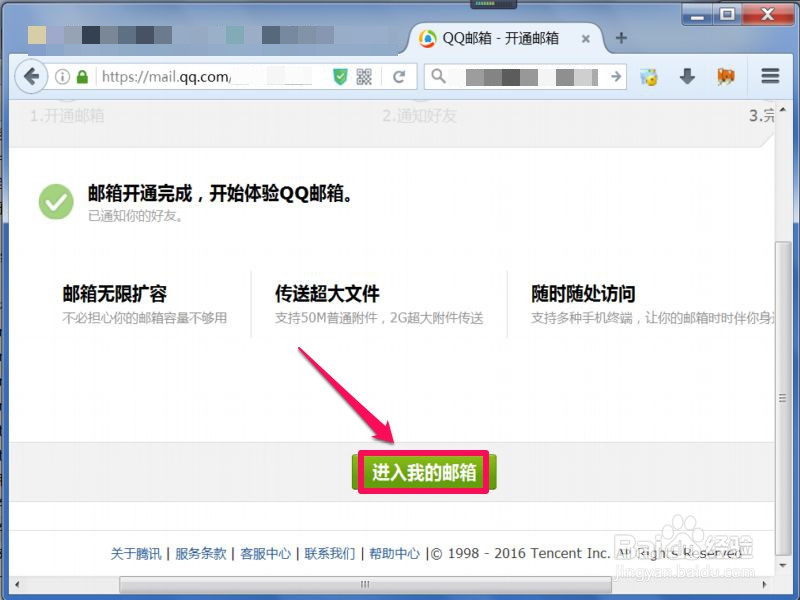Viewport: 800px width, 600px height.
Task: Close the QQ邮箱 - 开通邮箱 tab
Action: 586,39
